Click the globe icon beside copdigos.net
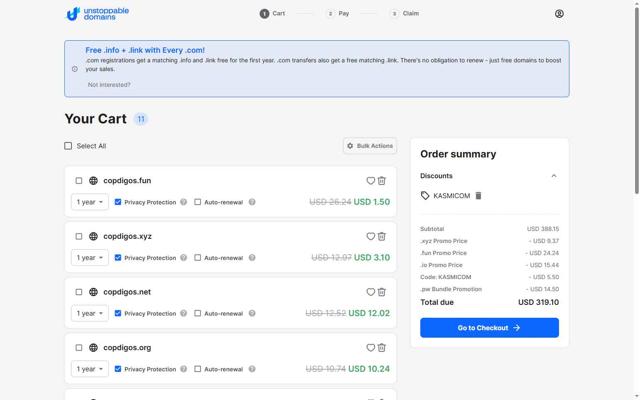The height and width of the screenshot is (400, 640). (93, 292)
